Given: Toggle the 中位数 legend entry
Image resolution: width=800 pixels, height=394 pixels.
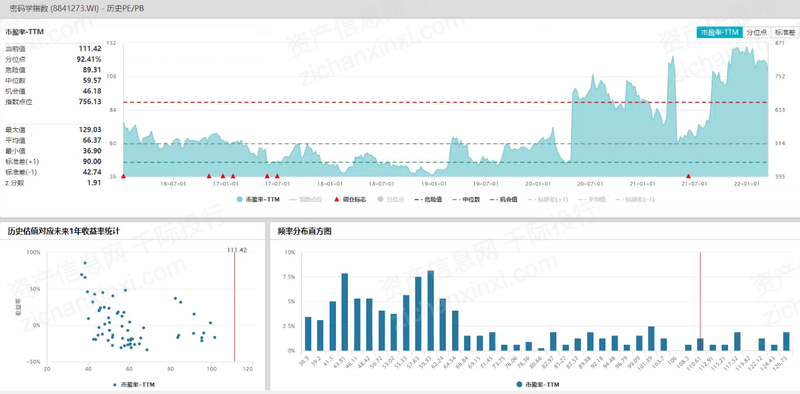Looking at the screenshot, I should tap(466, 200).
